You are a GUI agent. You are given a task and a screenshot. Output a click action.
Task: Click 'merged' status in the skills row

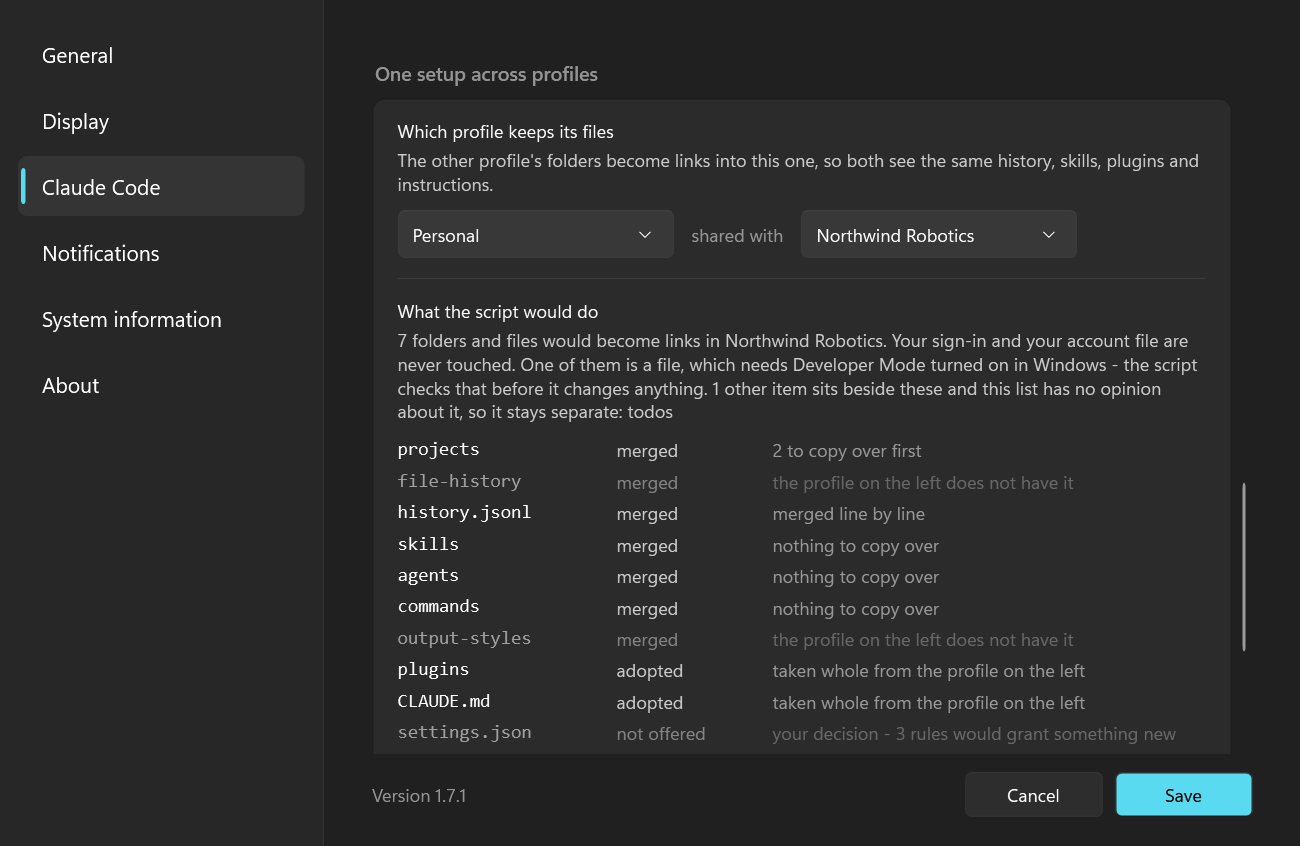click(647, 546)
